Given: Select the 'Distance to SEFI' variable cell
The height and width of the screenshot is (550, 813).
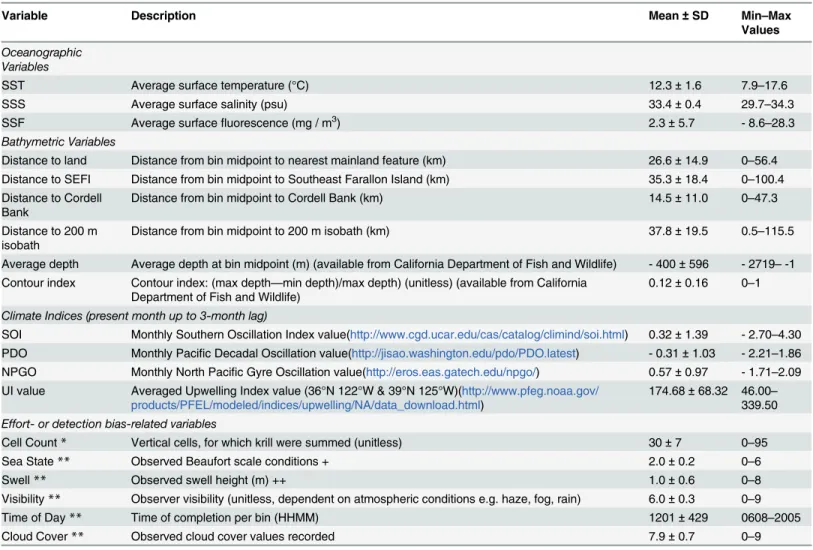Looking at the screenshot, I should click(46, 179).
